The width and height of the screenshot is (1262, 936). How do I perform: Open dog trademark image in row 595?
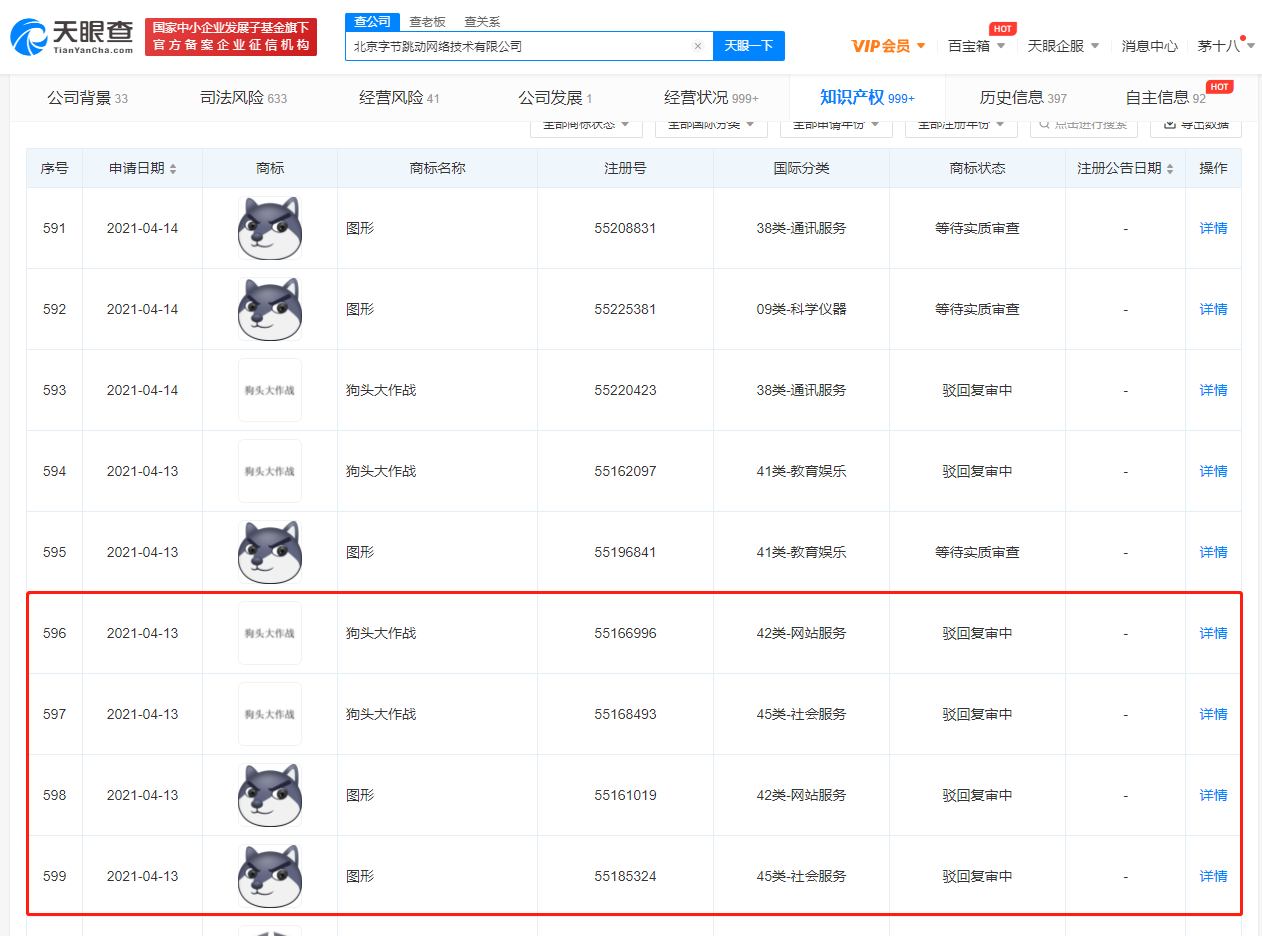pos(270,552)
